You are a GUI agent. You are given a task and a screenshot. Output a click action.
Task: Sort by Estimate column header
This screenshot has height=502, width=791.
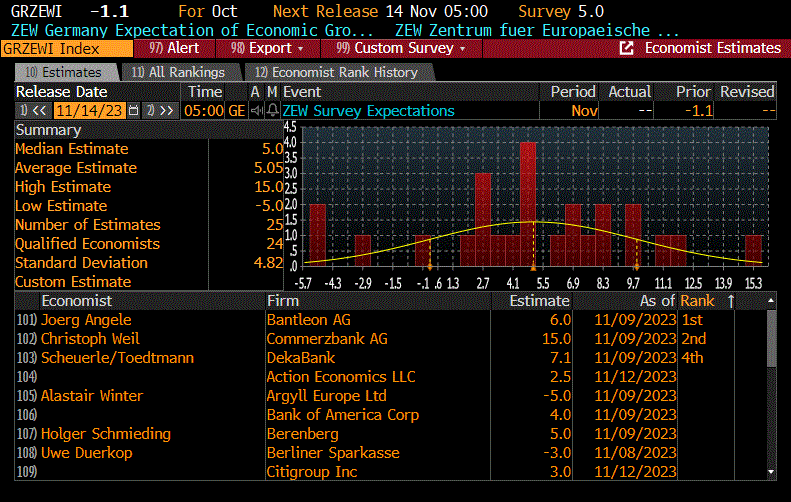click(x=539, y=301)
